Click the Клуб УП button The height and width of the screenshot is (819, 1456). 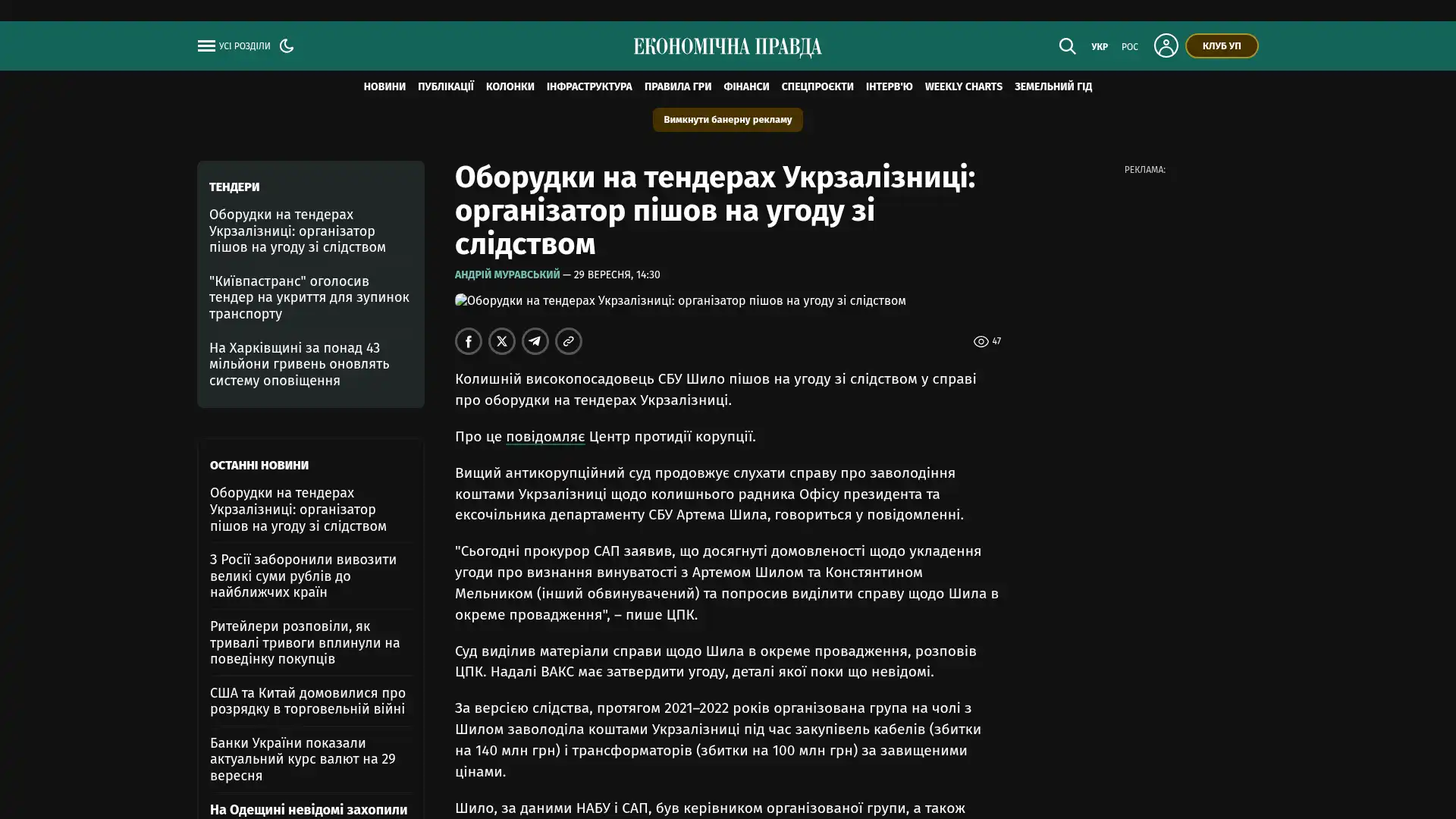tap(1222, 45)
